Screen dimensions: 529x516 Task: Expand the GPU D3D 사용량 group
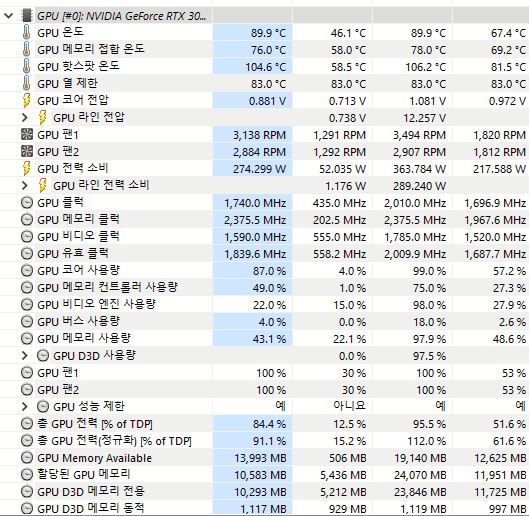point(24,355)
